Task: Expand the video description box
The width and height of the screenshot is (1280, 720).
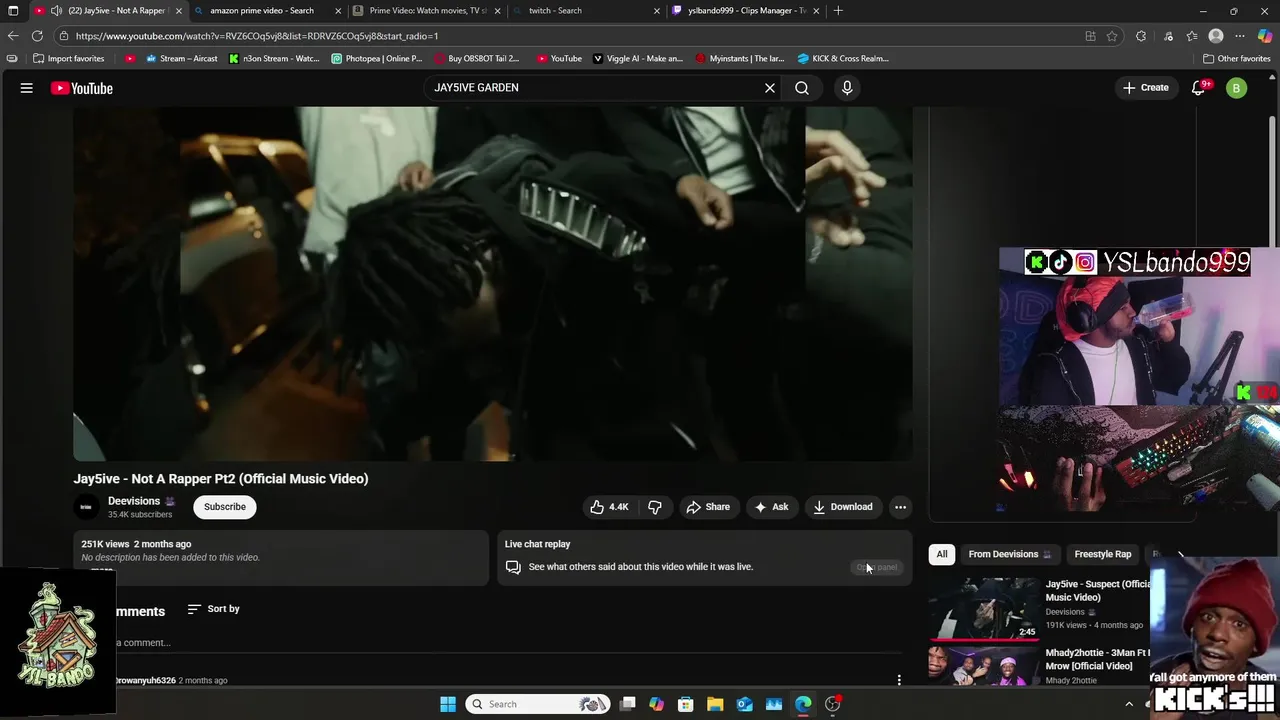Action: click(x=281, y=557)
